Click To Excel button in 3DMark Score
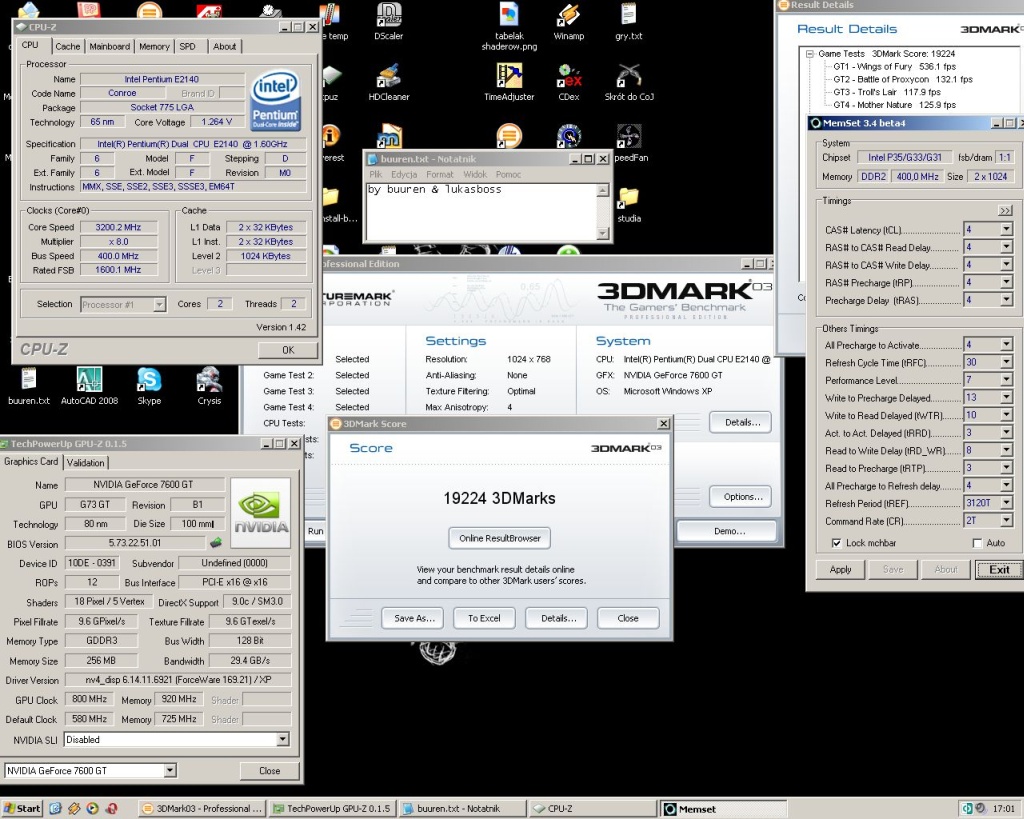 tap(484, 618)
